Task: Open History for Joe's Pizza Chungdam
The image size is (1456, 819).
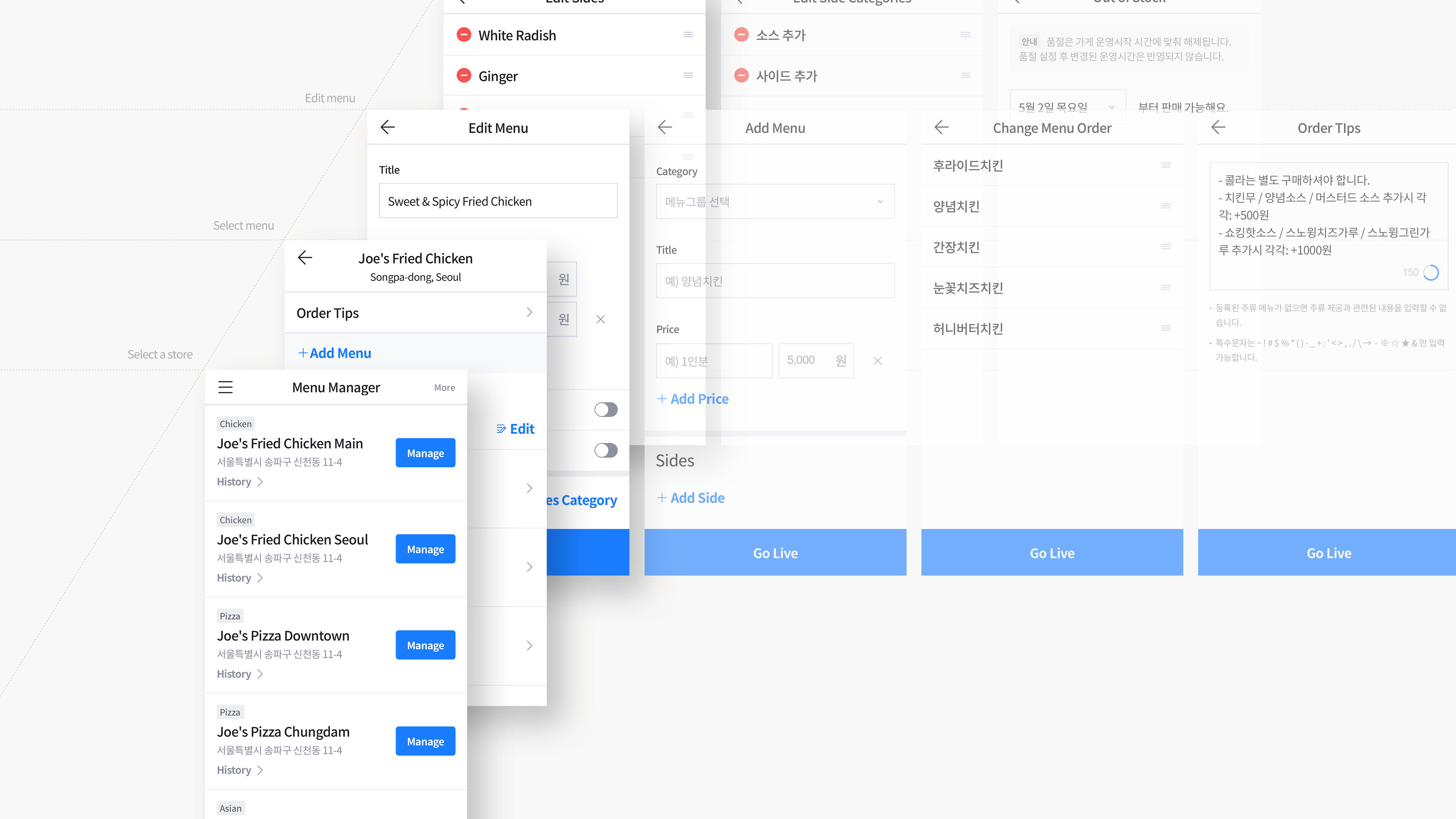Action: [240, 770]
